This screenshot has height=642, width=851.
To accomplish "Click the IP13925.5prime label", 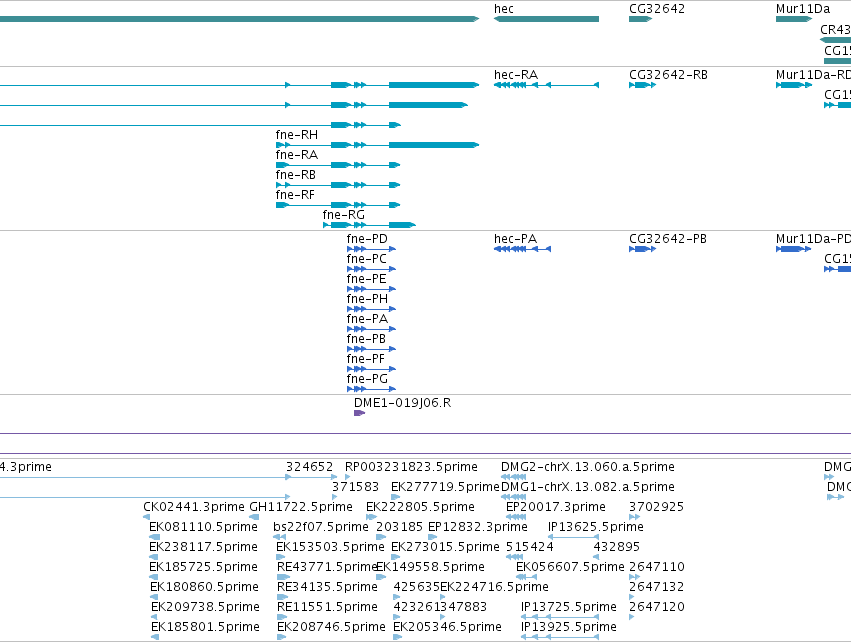I will coord(568,627).
